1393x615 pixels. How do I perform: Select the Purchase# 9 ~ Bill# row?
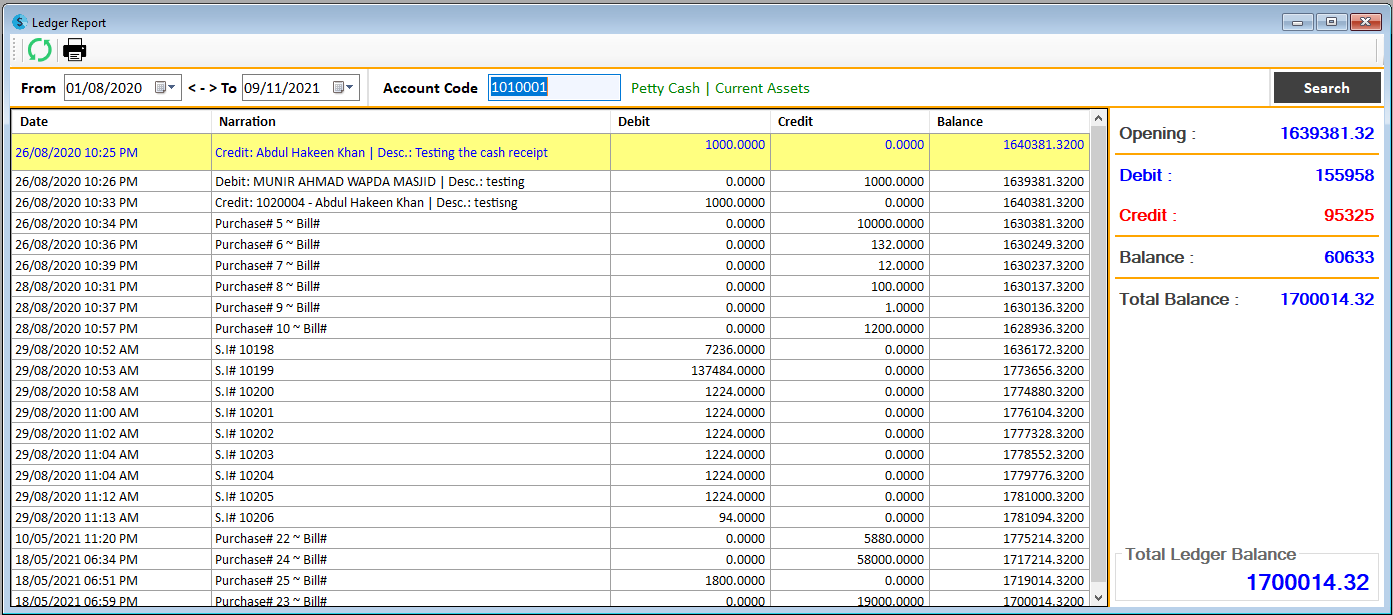point(551,308)
